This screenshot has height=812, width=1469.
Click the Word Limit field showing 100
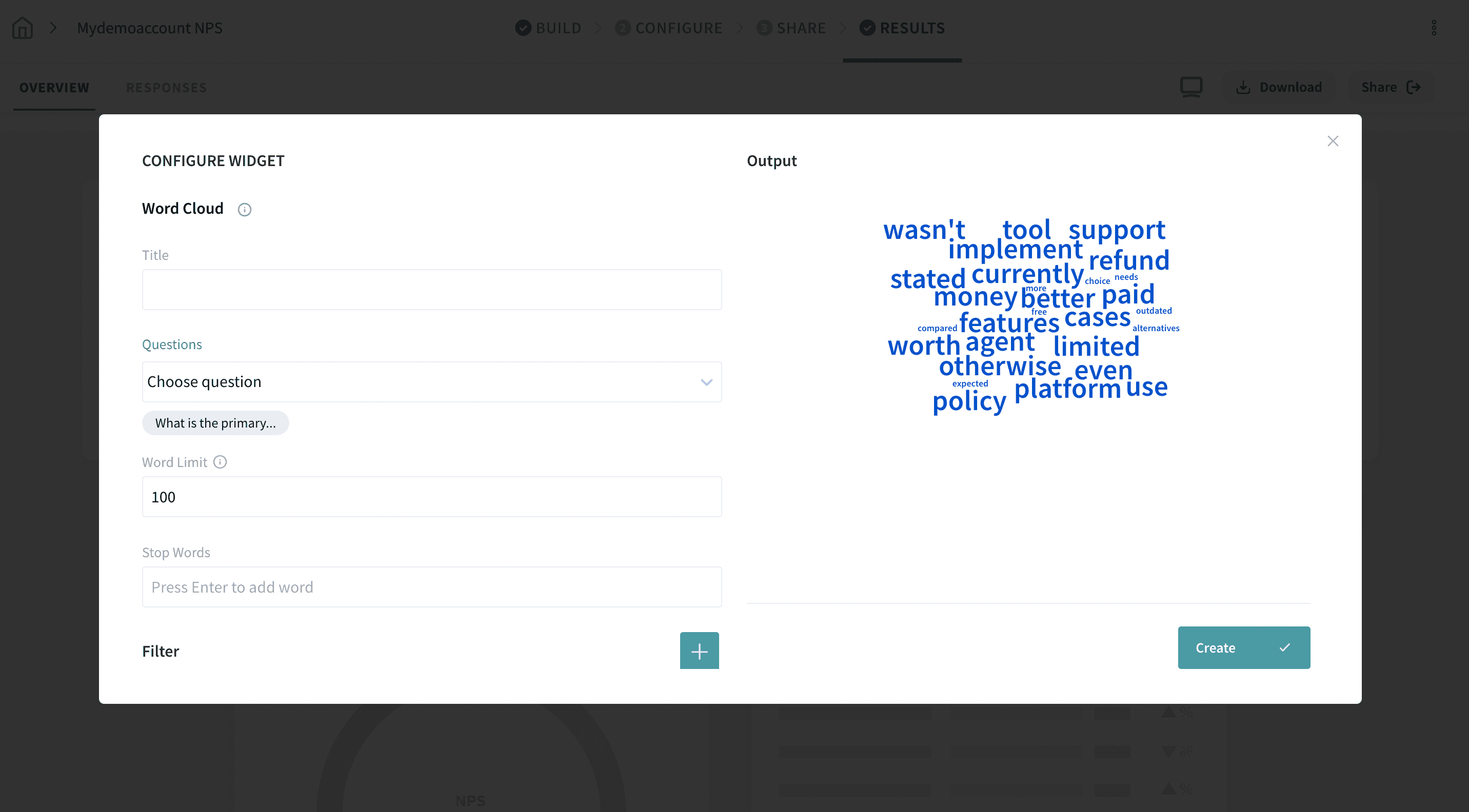coord(432,497)
